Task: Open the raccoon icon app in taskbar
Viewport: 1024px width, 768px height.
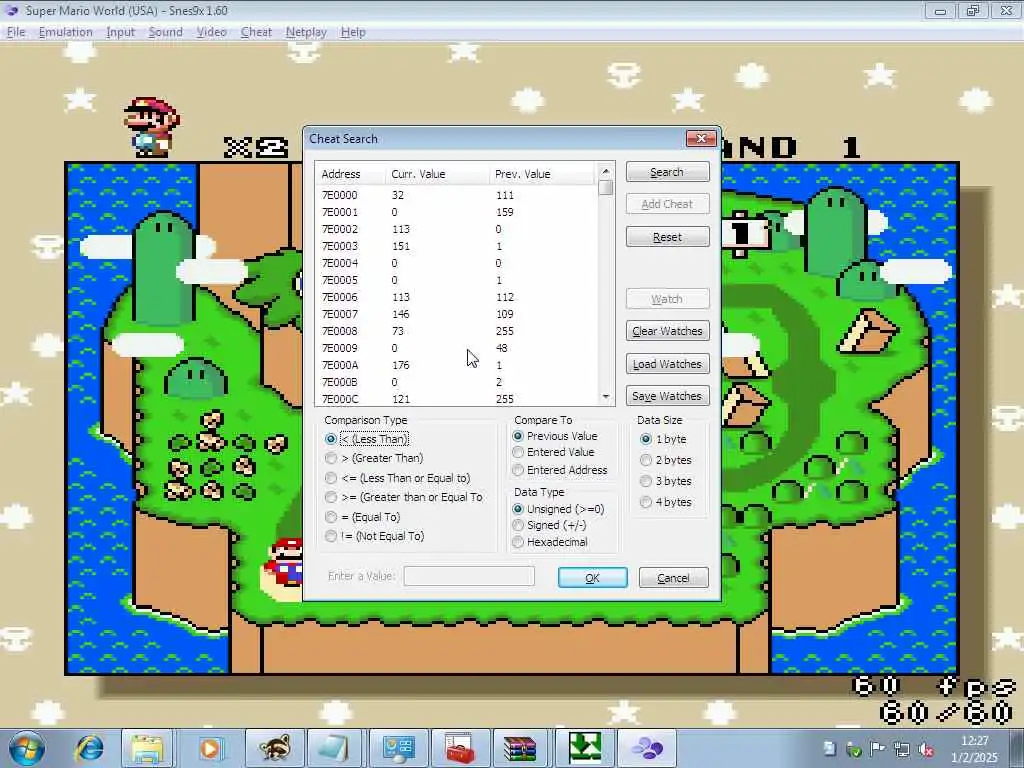Action: pos(275,748)
